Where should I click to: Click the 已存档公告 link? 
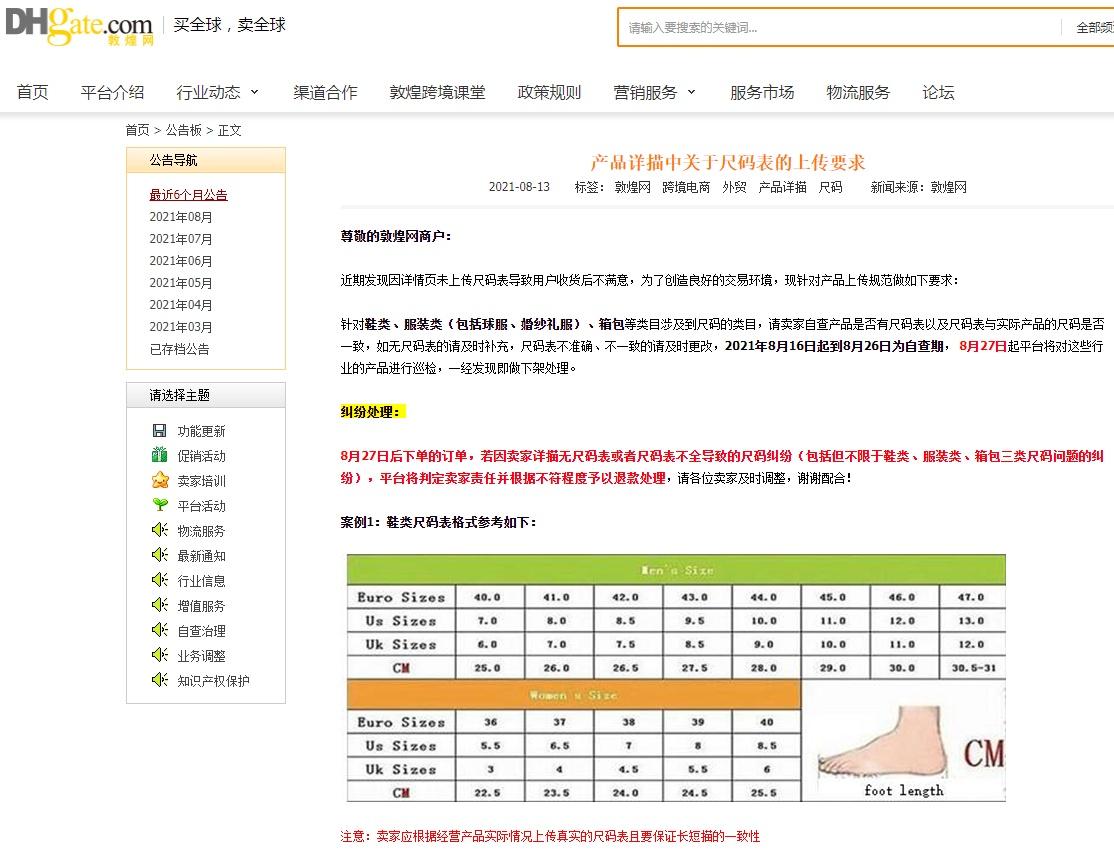click(x=179, y=349)
